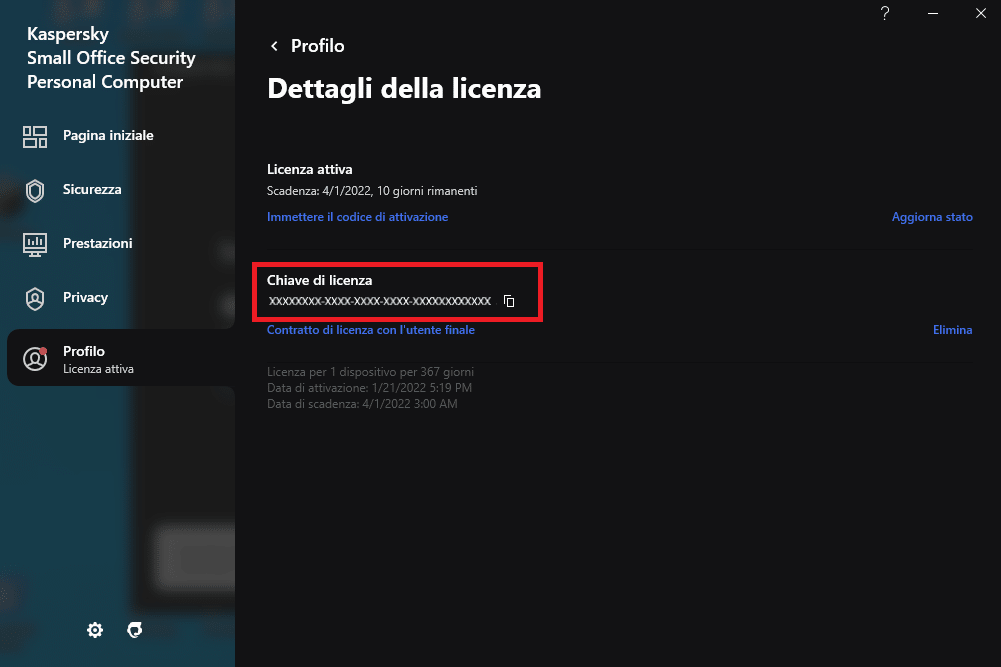Click the Profilo breadcrumb label at top

(x=317, y=47)
